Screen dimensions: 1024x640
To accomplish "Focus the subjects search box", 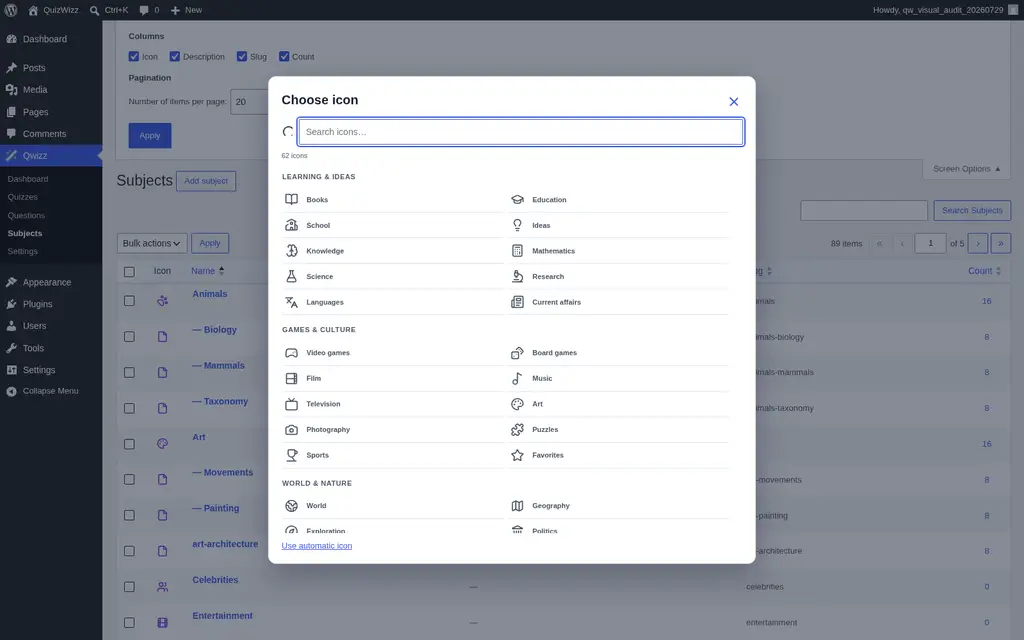I will (864, 210).
